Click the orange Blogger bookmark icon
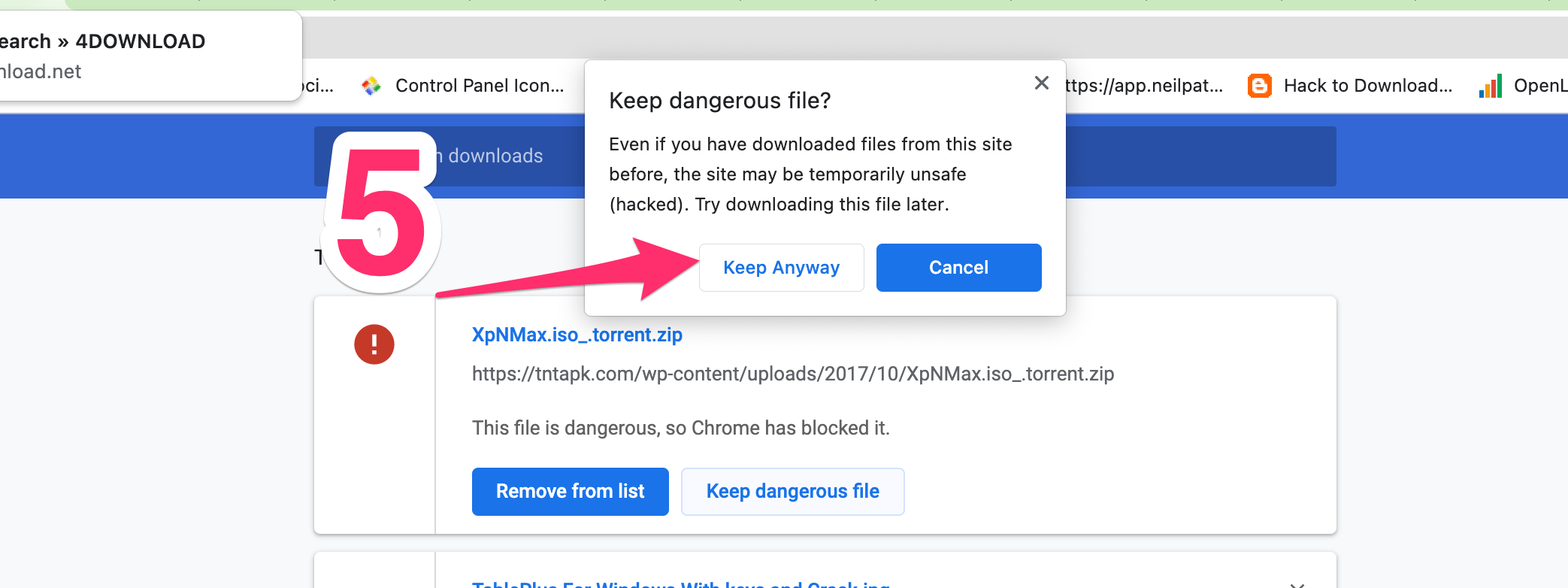The height and width of the screenshot is (588, 1568). tap(1259, 86)
